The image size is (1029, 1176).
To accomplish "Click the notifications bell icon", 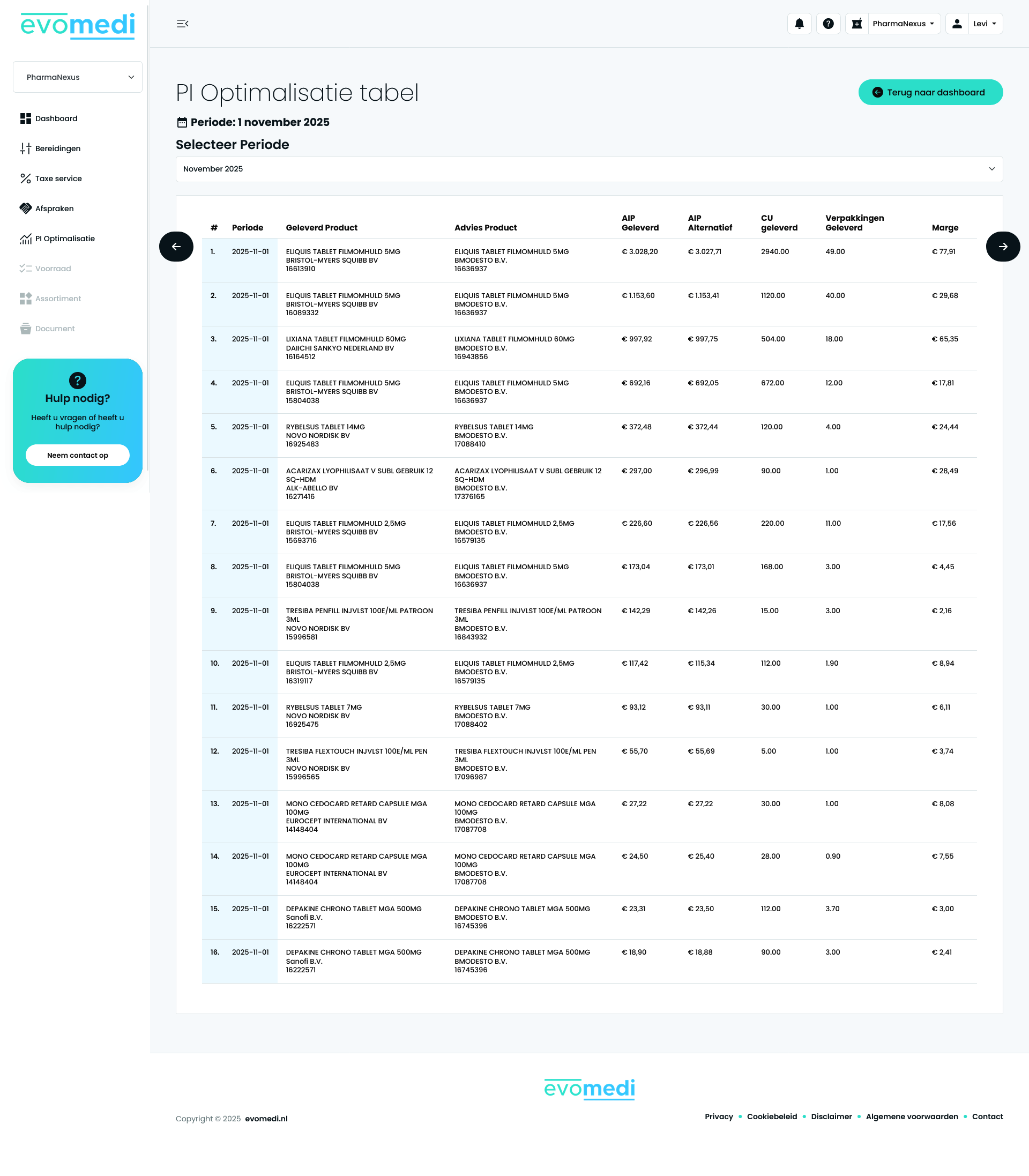I will click(799, 24).
